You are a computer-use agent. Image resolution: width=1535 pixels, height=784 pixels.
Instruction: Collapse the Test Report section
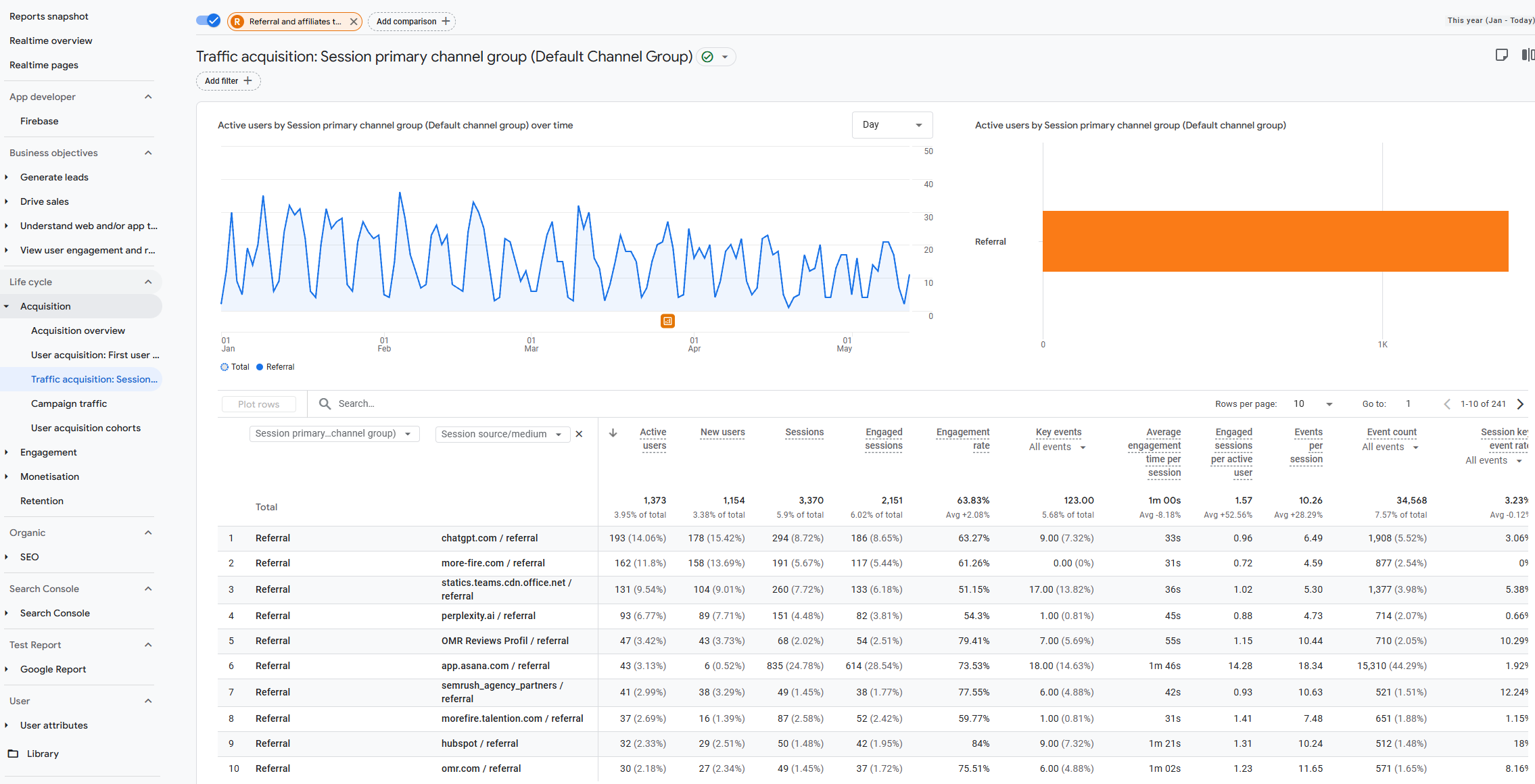[148, 645]
